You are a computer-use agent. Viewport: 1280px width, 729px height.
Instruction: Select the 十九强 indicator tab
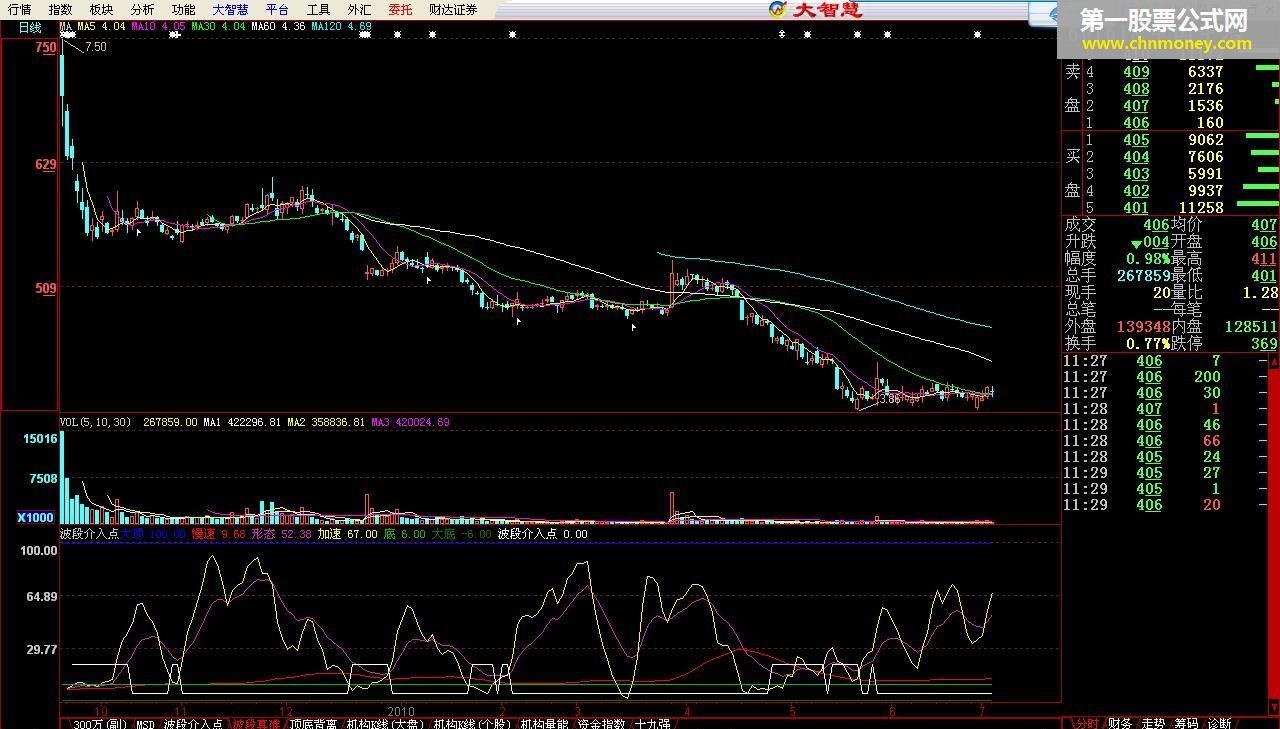click(652, 723)
